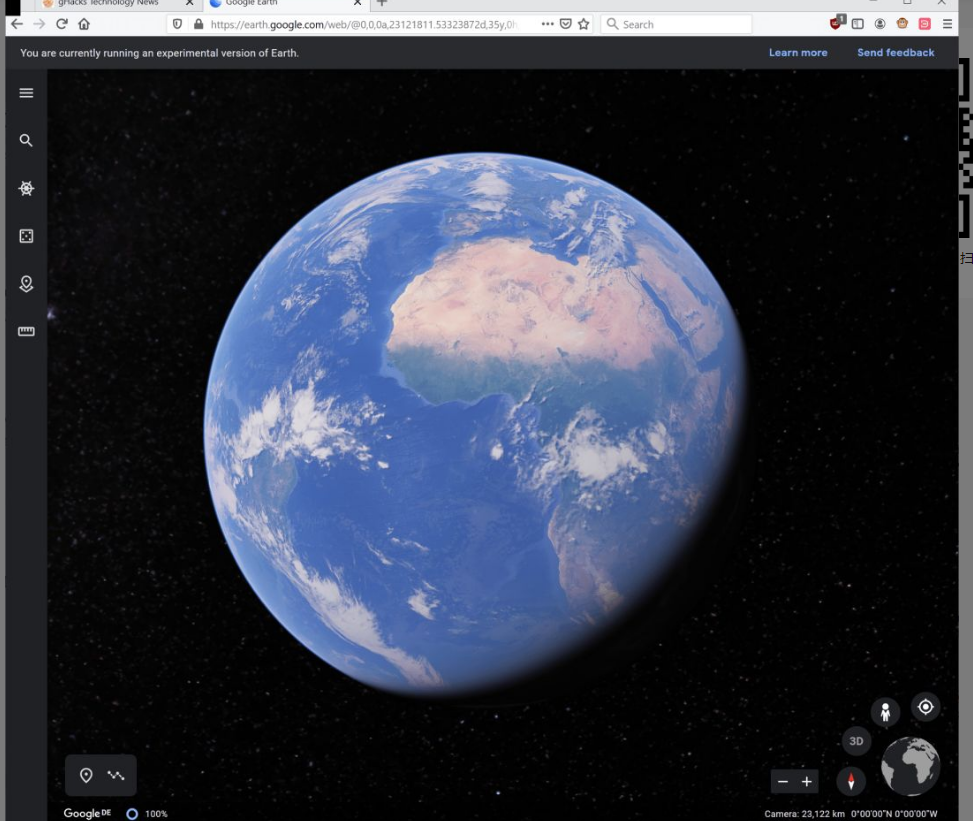
Task: Select the Measure ruler tool
Action: [x=26, y=331]
